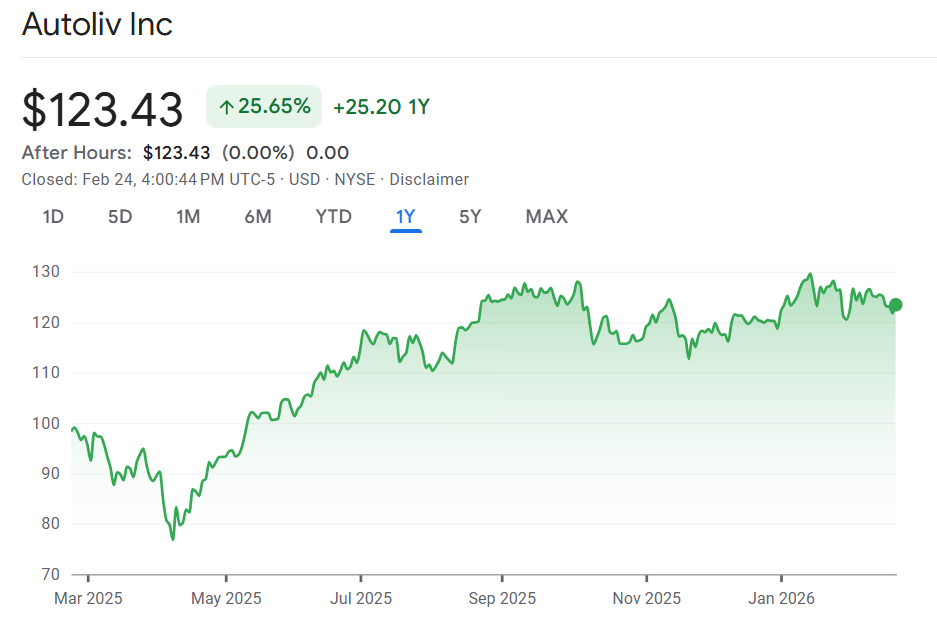Click the After Hours price value
The width and height of the screenshot is (937, 618).
pyautogui.click(x=176, y=153)
